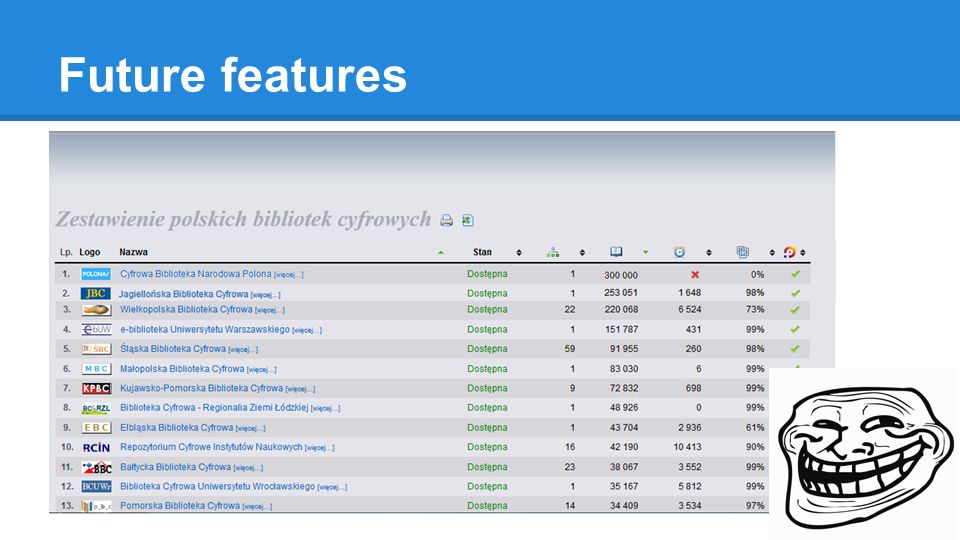The height and width of the screenshot is (540, 960).
Task: Sort the Stan column
Action: click(519, 252)
